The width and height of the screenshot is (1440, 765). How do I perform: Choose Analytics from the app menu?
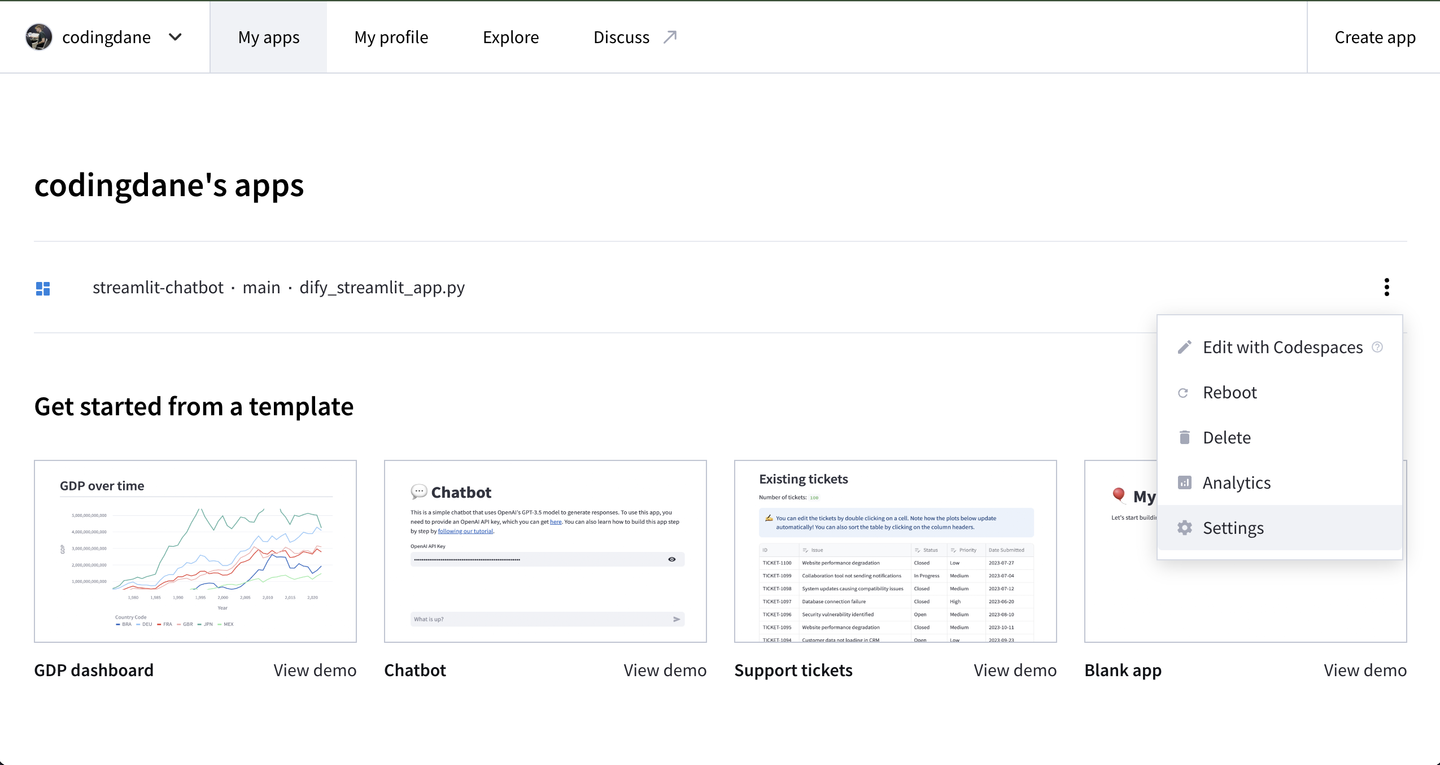[1236, 483]
